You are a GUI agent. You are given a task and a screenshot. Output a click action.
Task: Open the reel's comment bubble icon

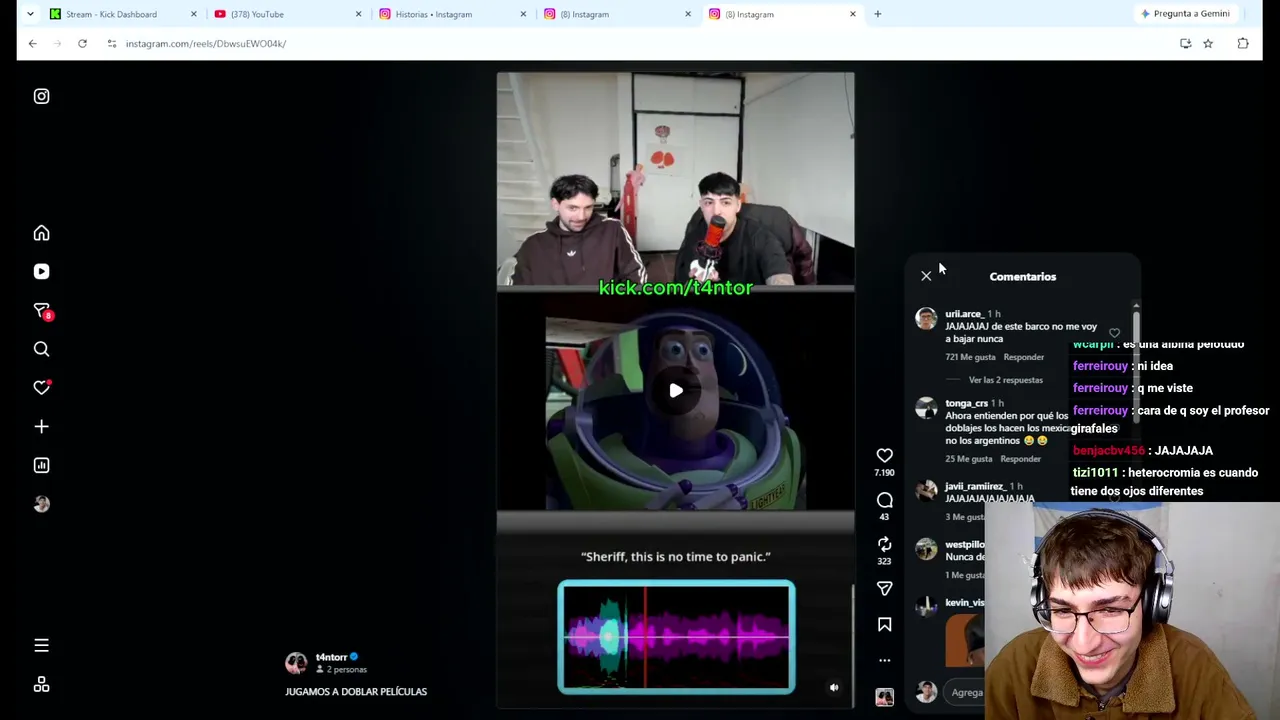point(884,499)
